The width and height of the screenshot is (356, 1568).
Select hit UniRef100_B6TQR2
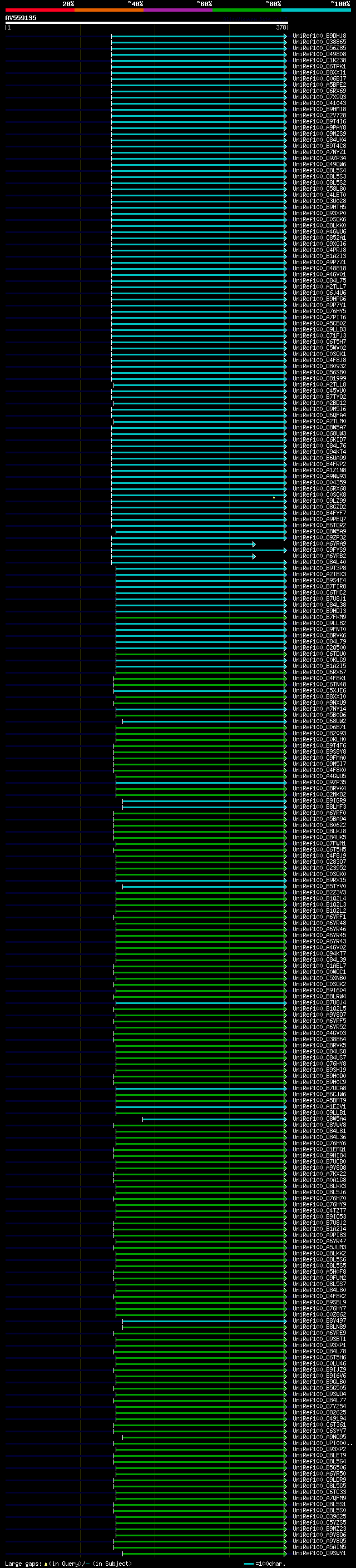319,525
